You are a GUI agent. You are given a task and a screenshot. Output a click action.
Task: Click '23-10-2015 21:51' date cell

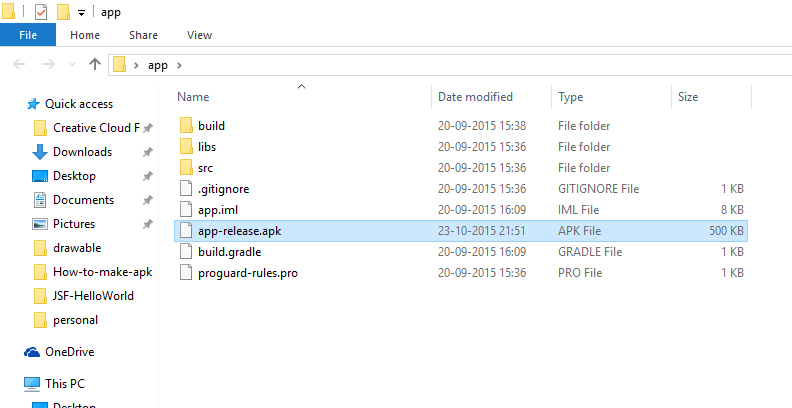point(482,231)
